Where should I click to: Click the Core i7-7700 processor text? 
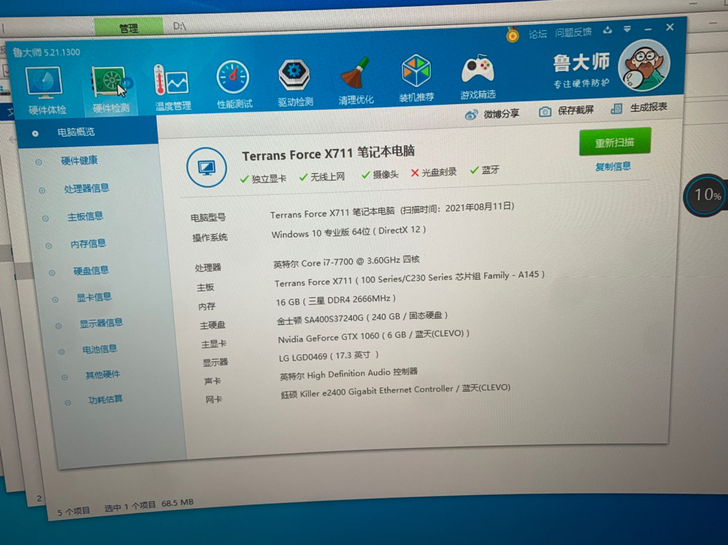tap(346, 262)
